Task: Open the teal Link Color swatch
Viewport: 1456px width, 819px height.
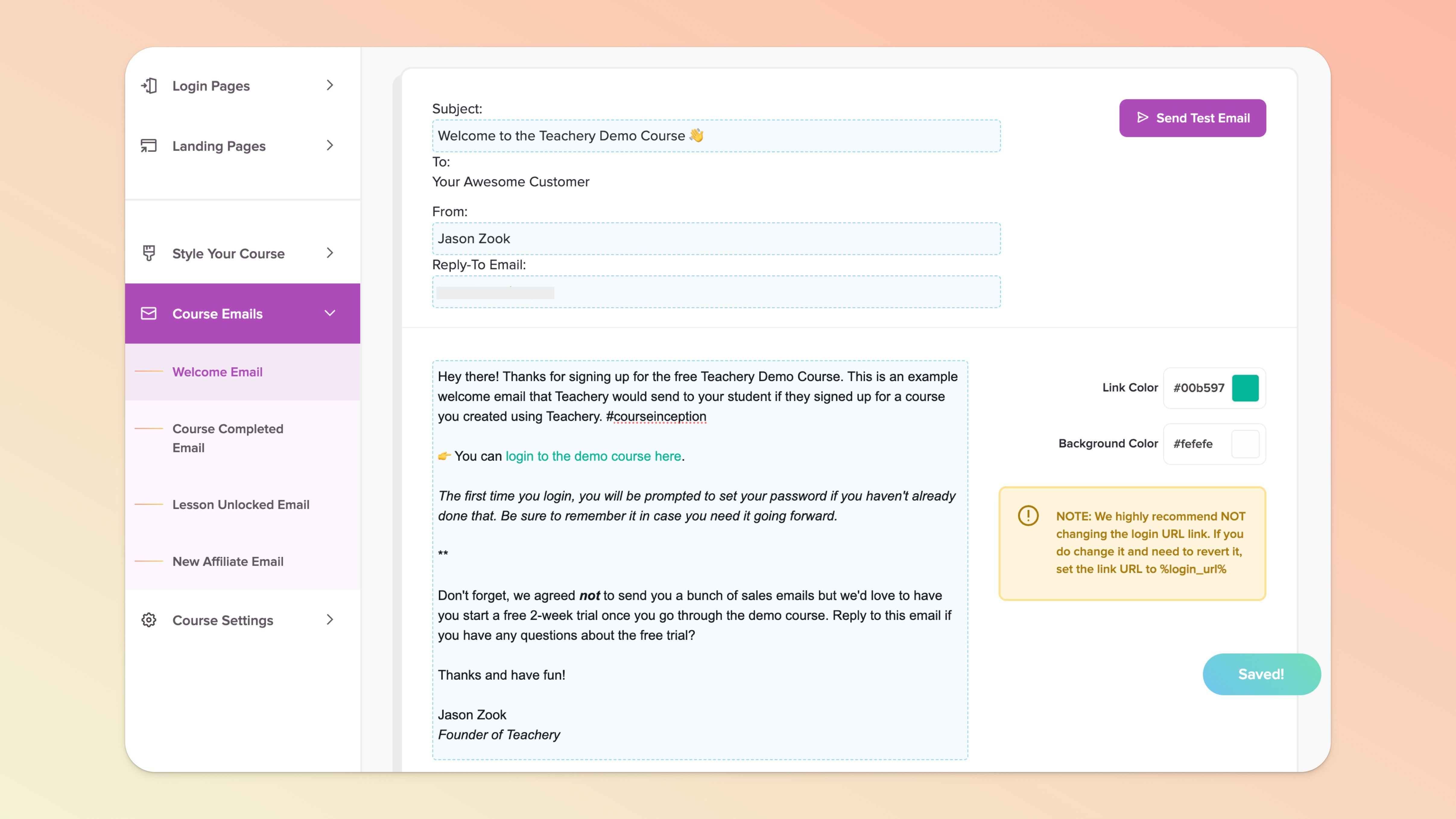Action: (x=1245, y=388)
